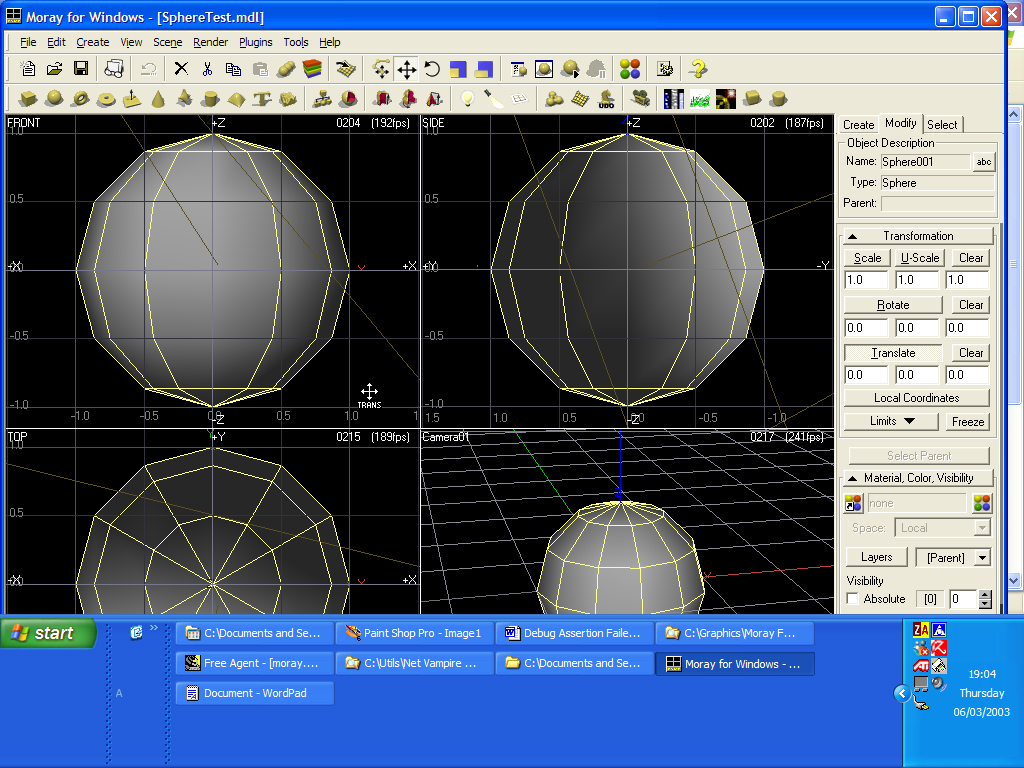The height and width of the screenshot is (768, 1024).
Task: Click the Save file floppy disk icon
Action: pyautogui.click(x=81, y=69)
